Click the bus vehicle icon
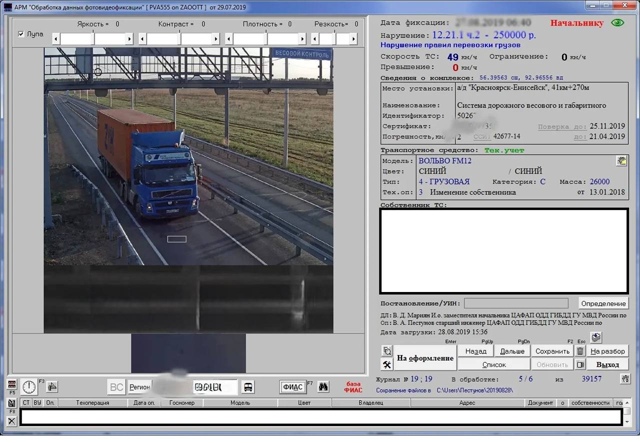 [x=248, y=387]
